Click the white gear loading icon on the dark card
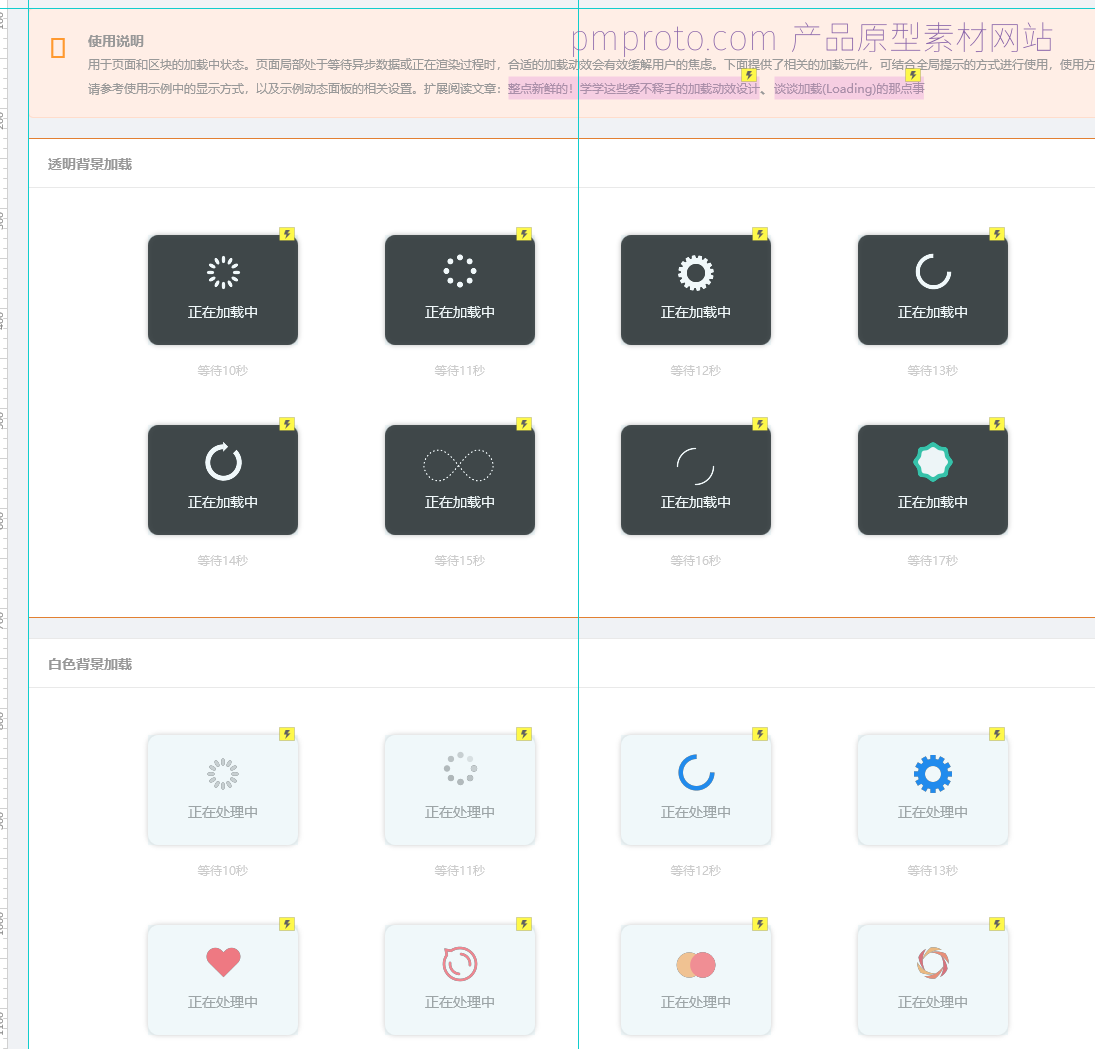The image size is (1095, 1049). tap(696, 272)
